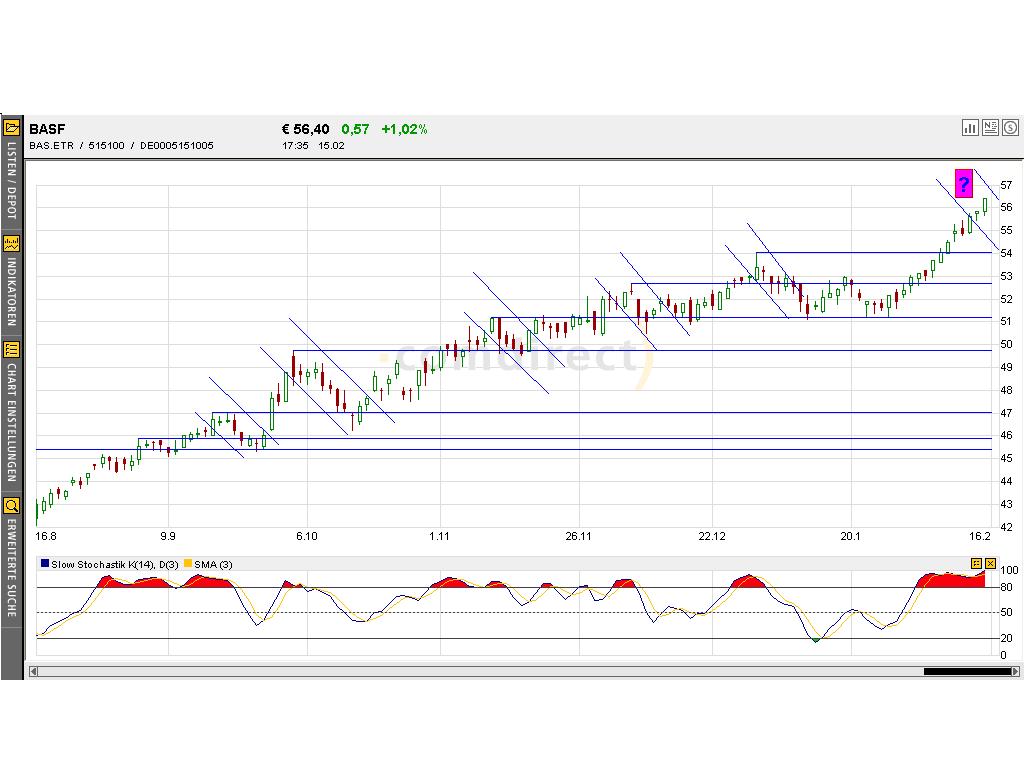1024x768 pixels.
Task: Expand the CHART EINSTELLUNGEN sidebar panel
Action: tap(12, 422)
